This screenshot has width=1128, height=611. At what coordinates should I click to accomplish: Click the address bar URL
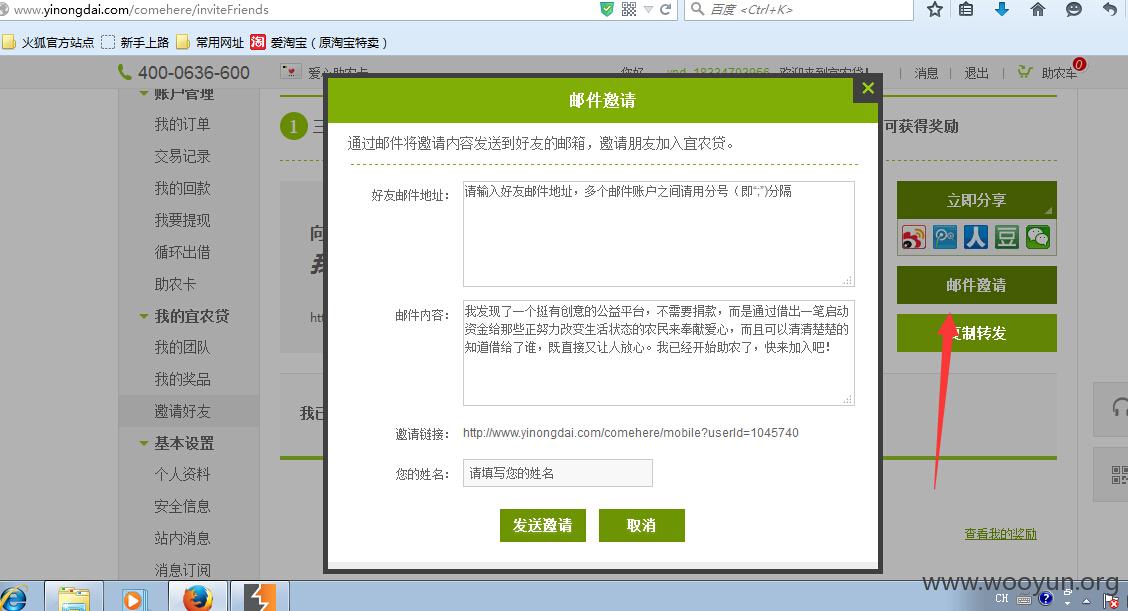pos(141,10)
